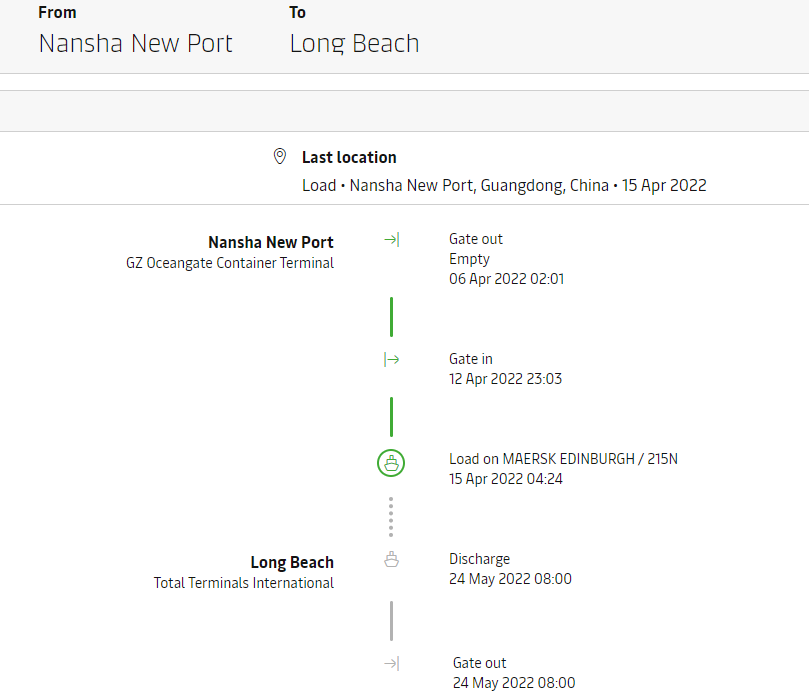Select GZ Oceangate Container Terminal text
Viewport: 809px width, 695px height.
[230, 263]
